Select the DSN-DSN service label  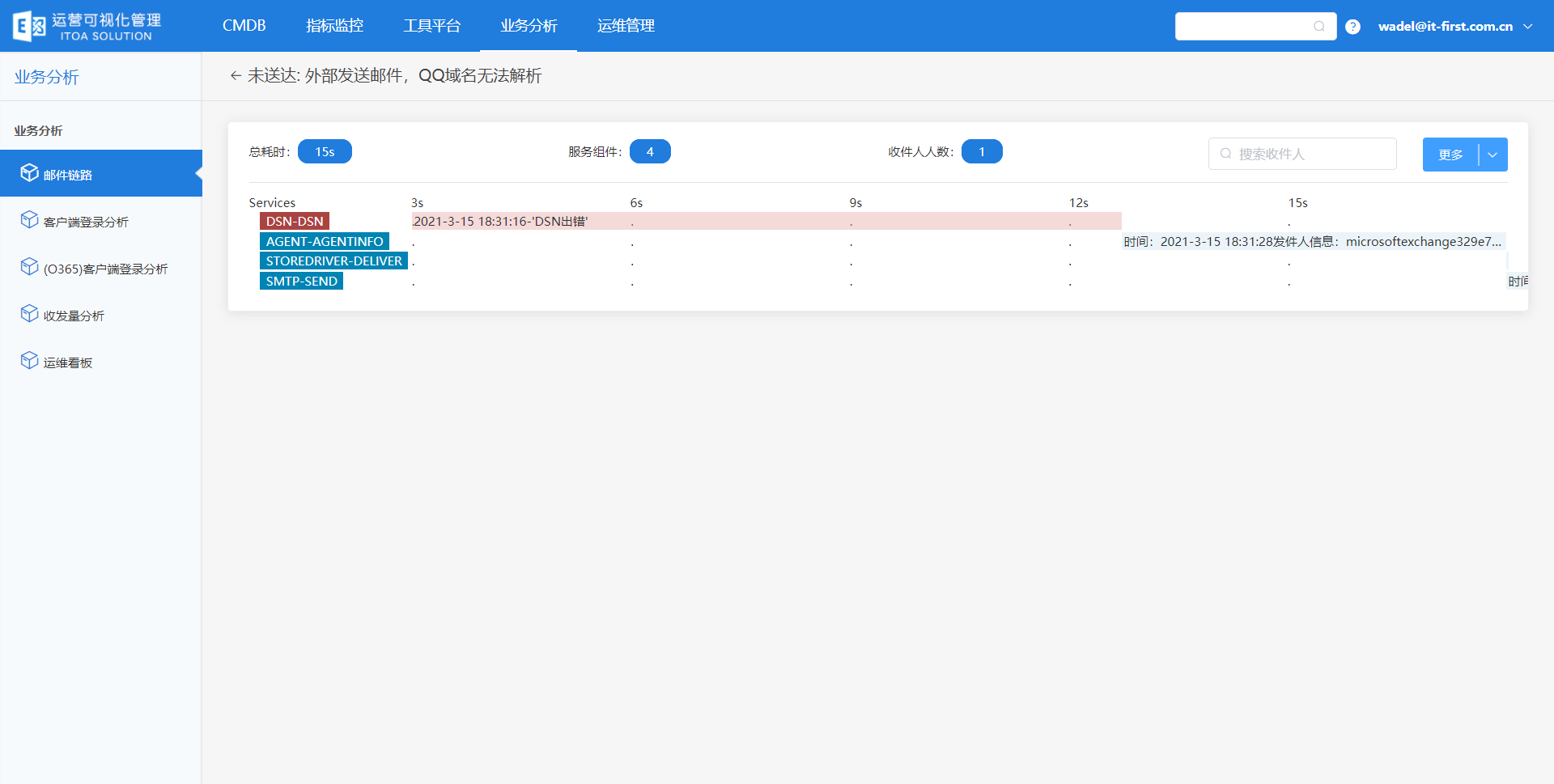pos(295,221)
